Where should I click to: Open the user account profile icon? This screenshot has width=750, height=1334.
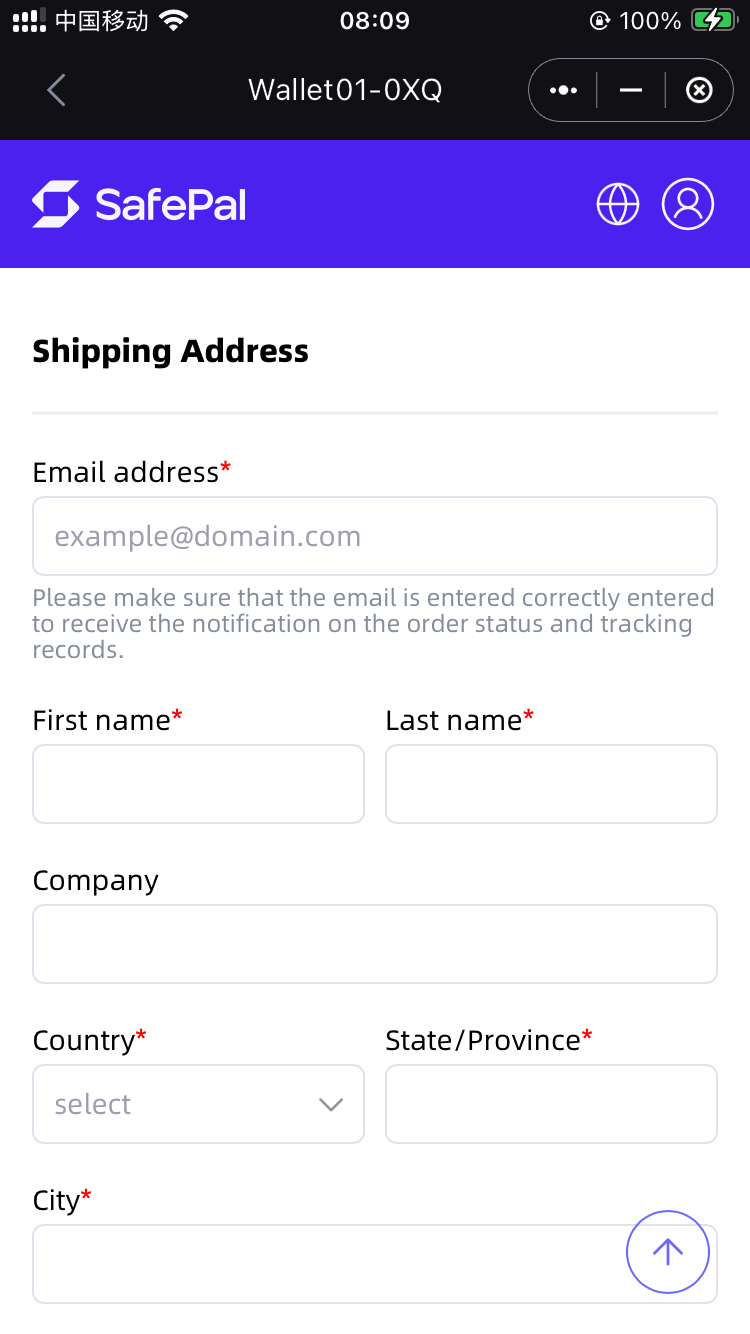(x=688, y=204)
